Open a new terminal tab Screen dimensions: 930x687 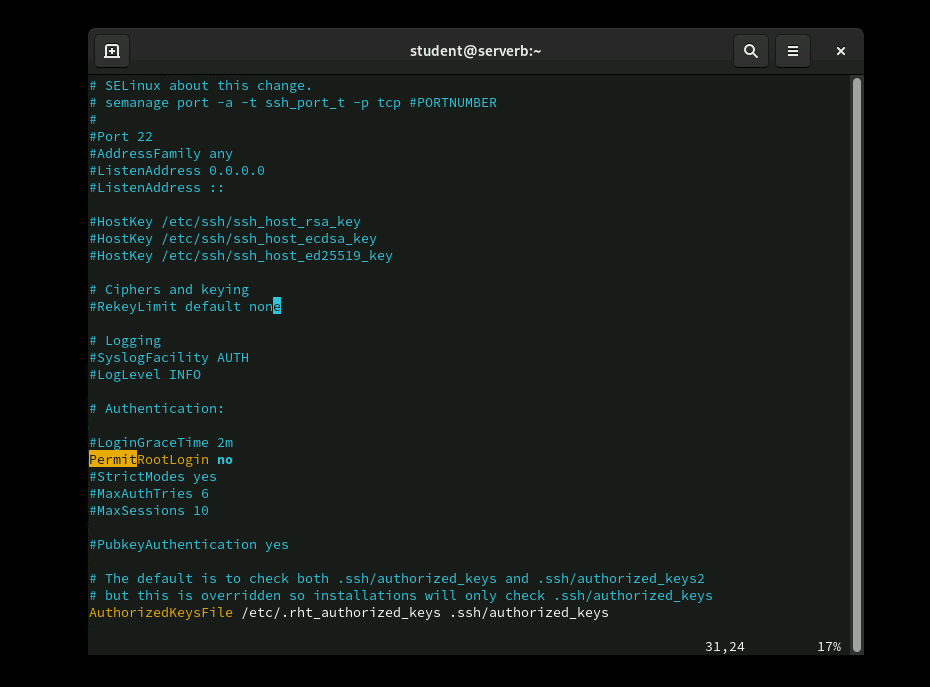click(112, 51)
